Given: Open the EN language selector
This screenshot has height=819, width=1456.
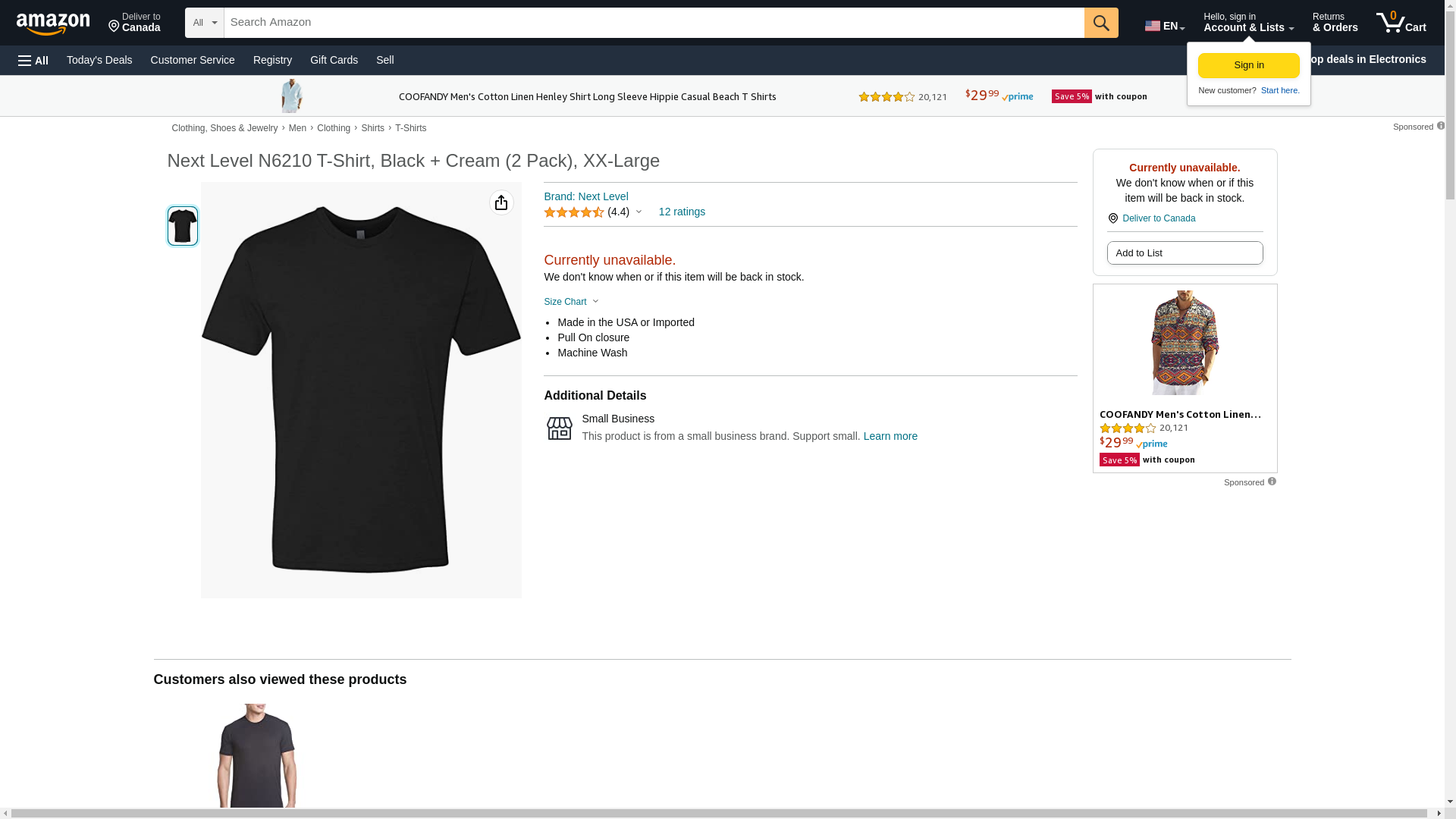Looking at the screenshot, I should coord(1164,26).
